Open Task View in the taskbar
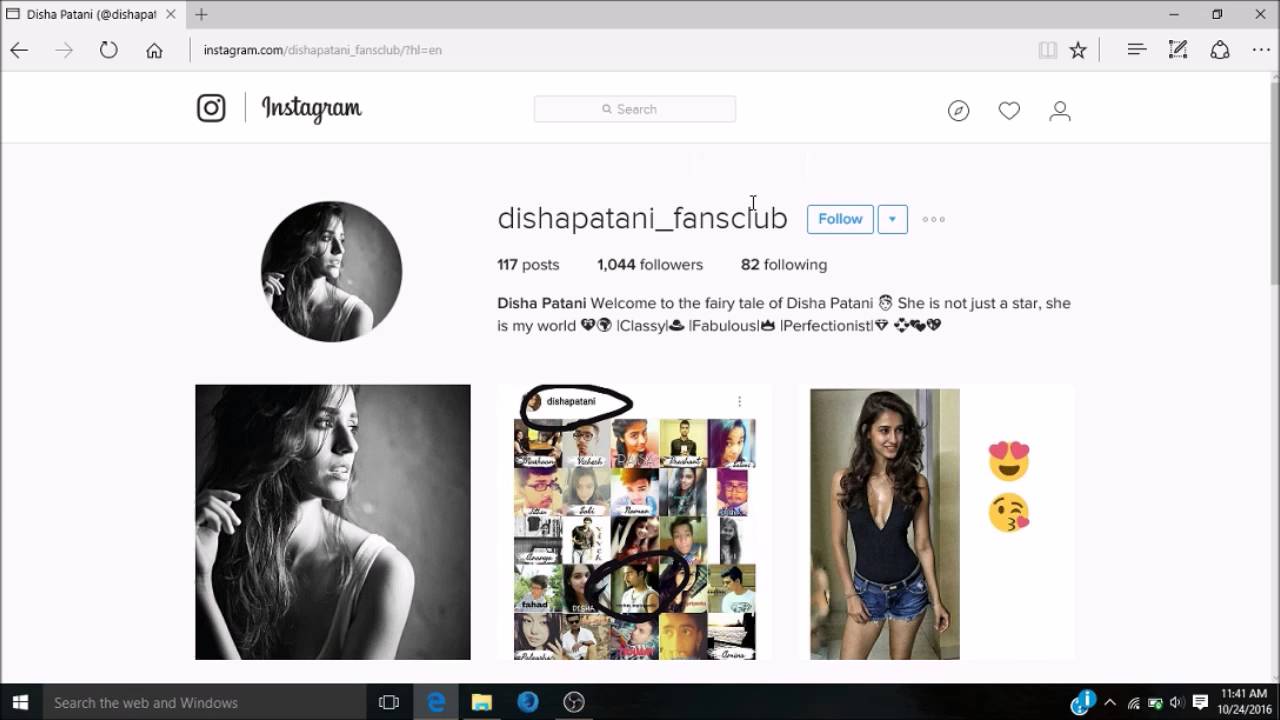This screenshot has width=1280, height=720. [x=389, y=702]
